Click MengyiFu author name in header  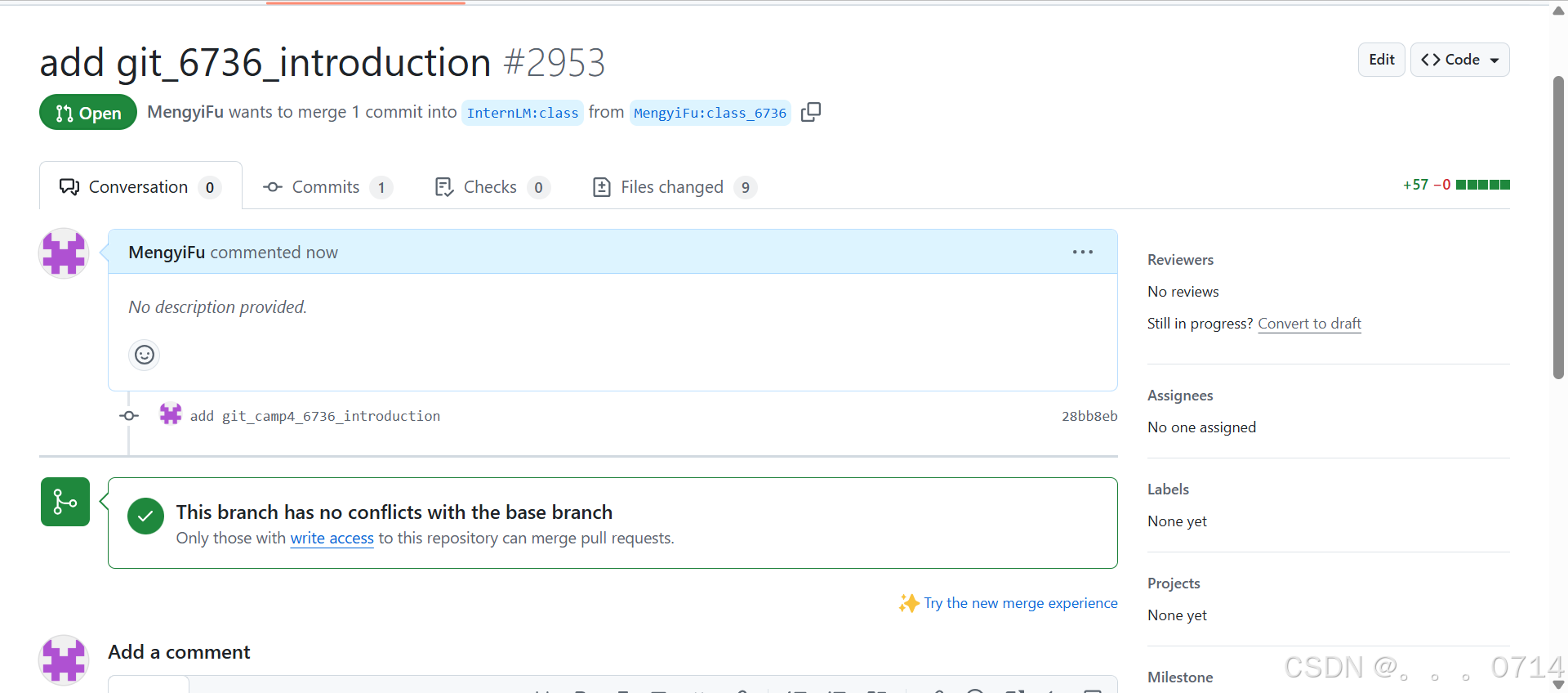pyautogui.click(x=185, y=112)
